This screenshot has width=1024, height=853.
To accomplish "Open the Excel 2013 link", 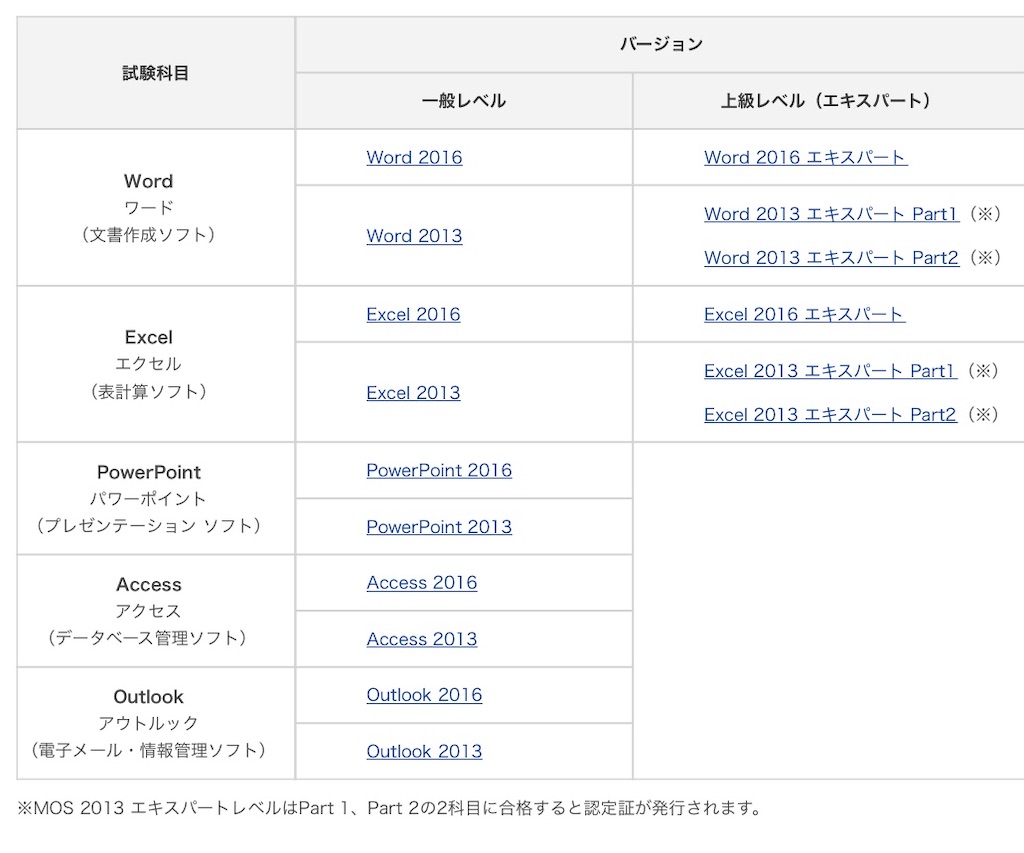I will click(x=413, y=393).
